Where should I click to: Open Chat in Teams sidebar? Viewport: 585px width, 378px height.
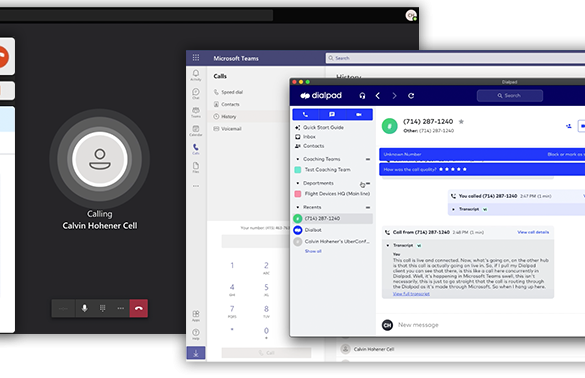(196, 93)
